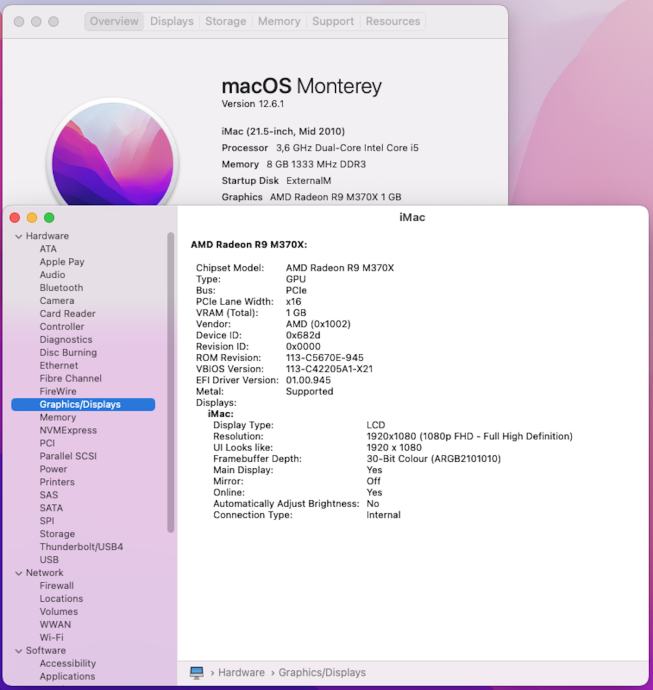Select Applications under Software
Screen dimensions: 653x690
pos(67,676)
